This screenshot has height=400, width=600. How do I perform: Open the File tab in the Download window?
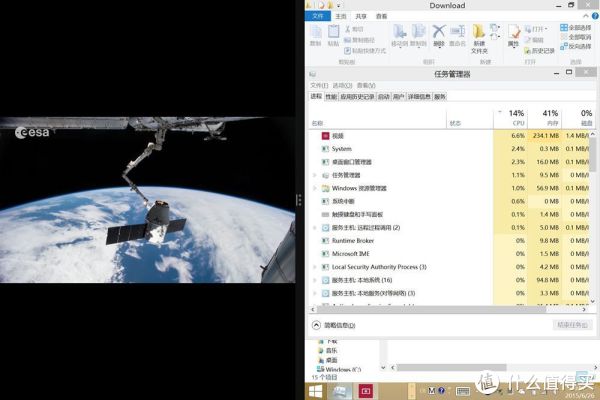(x=318, y=16)
